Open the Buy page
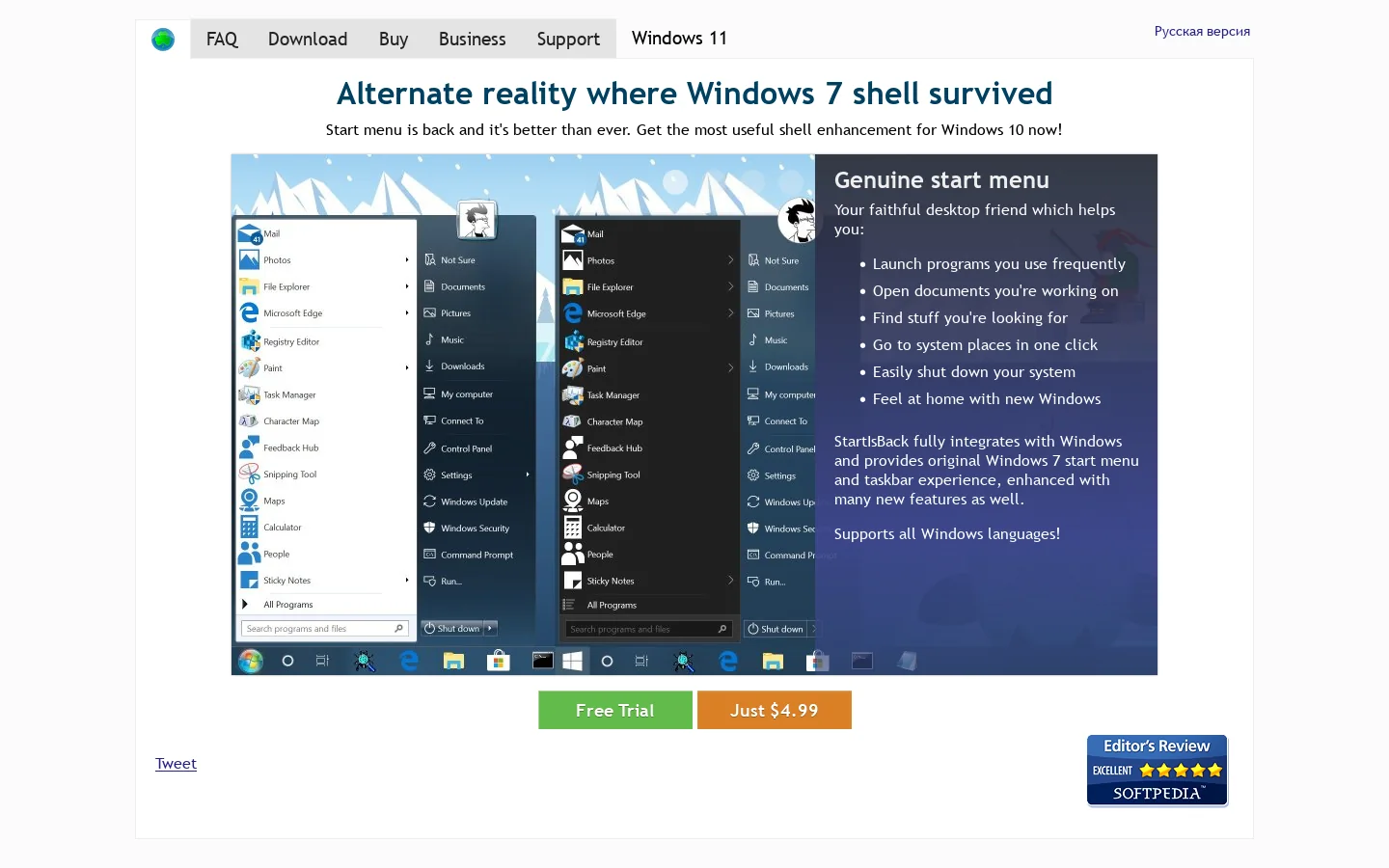Screen dimensions: 1389x868 pos(394,39)
